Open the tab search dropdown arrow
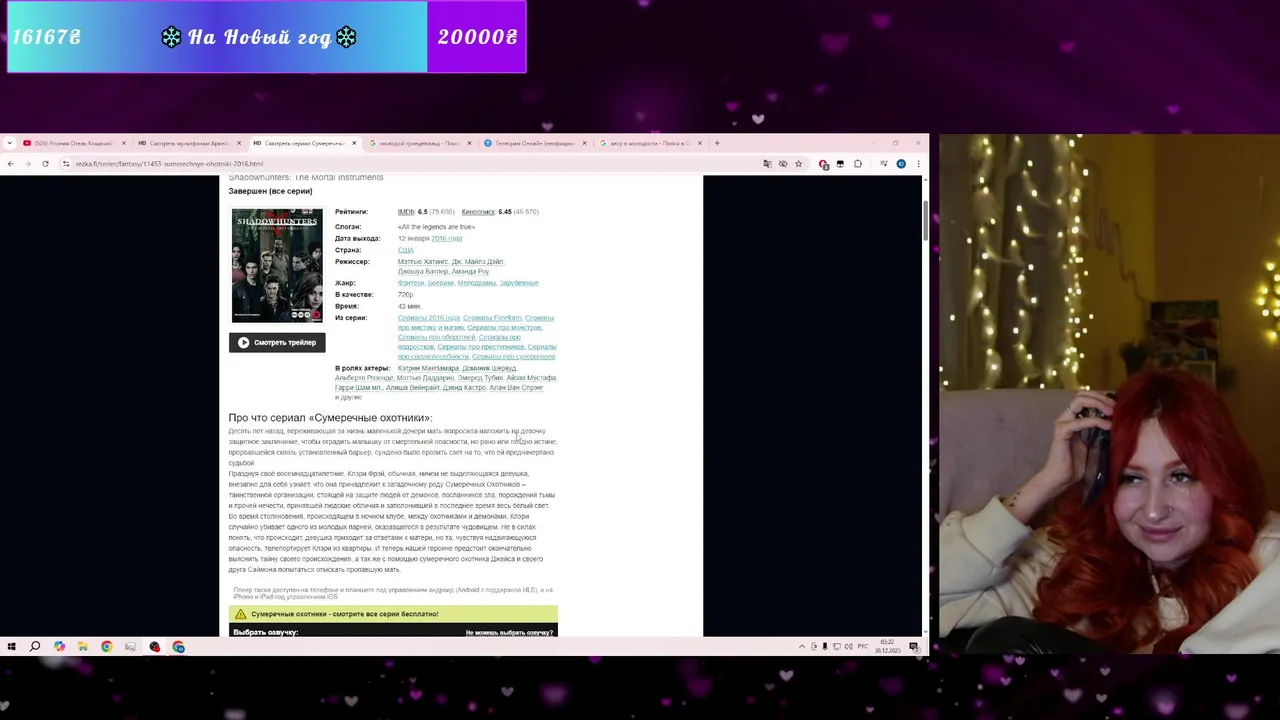This screenshot has height=720, width=1280. [x=9, y=143]
